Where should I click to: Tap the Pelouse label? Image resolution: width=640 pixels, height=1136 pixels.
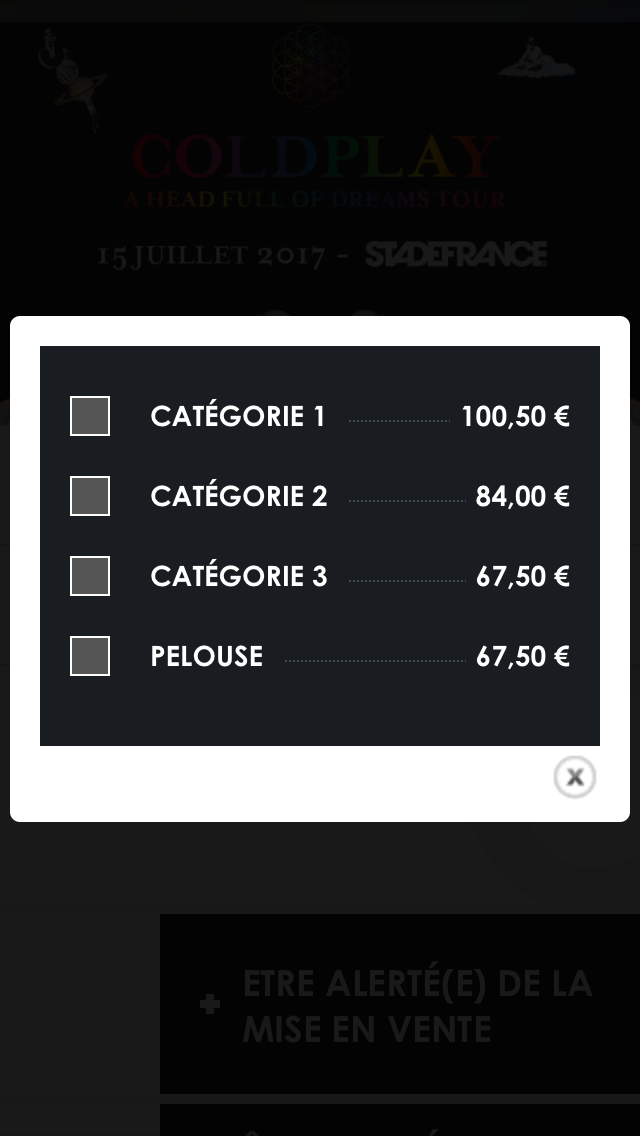tap(207, 656)
